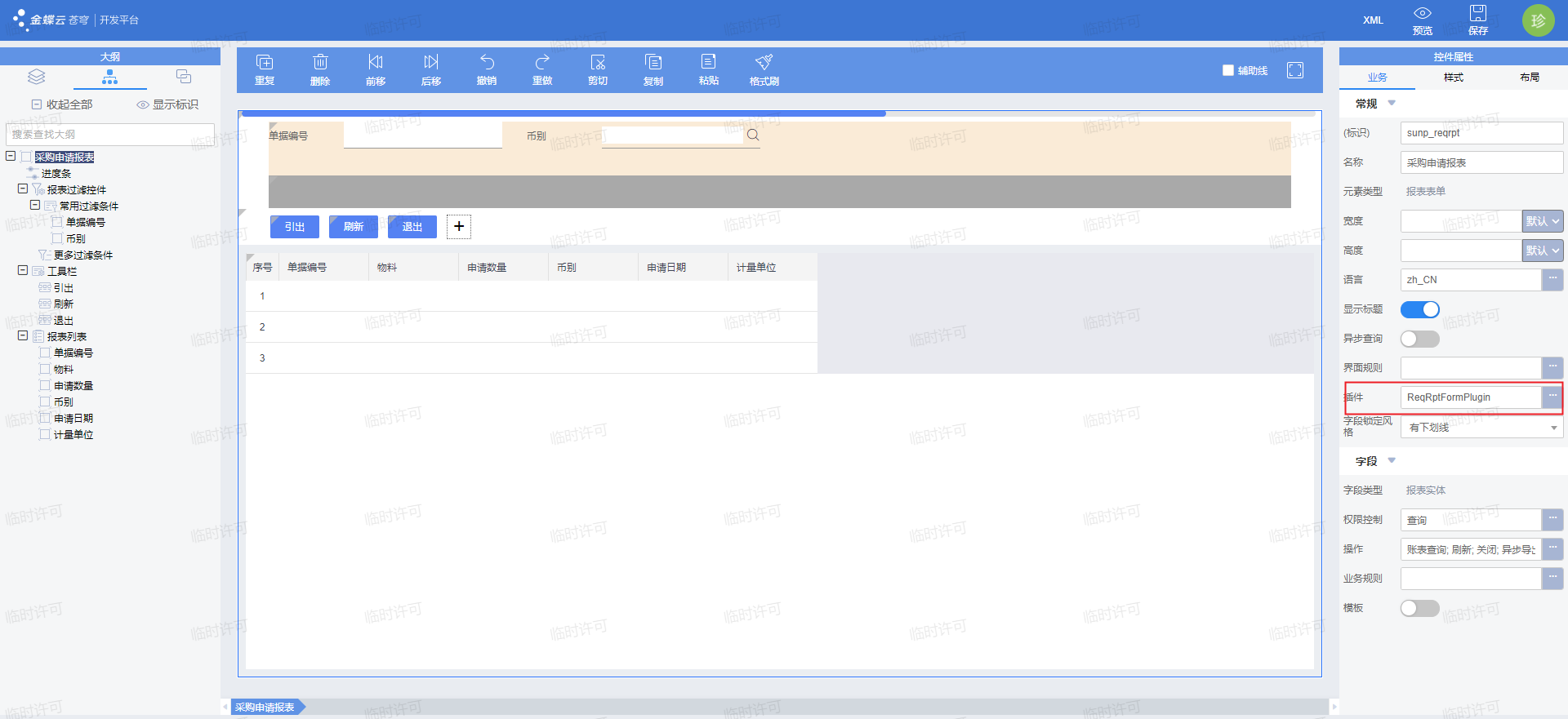
Task: Click the 退出 exit button
Action: 412,227
